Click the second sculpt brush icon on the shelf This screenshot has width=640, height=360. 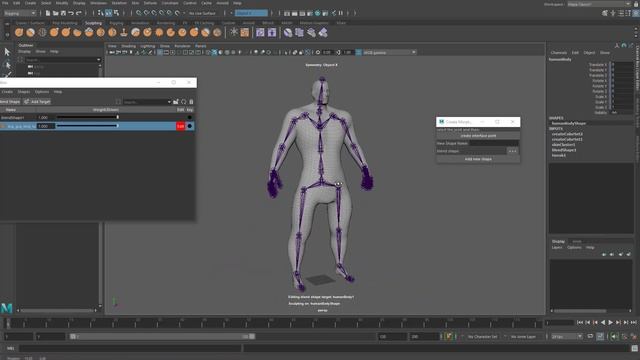(31, 33)
